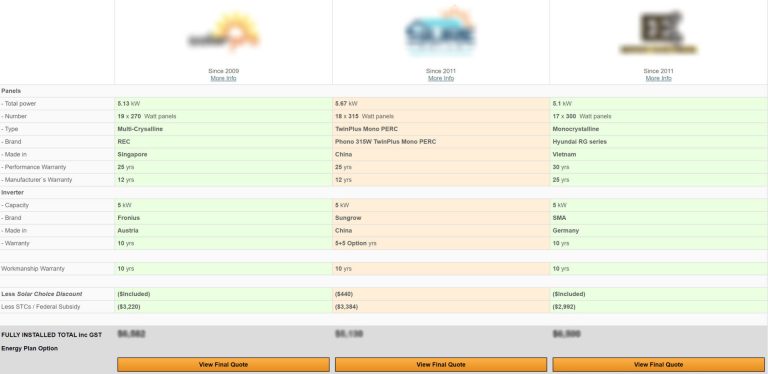The image size is (768, 374).
Task: Open More Info link under Since 2009
Action: pyautogui.click(x=223, y=78)
